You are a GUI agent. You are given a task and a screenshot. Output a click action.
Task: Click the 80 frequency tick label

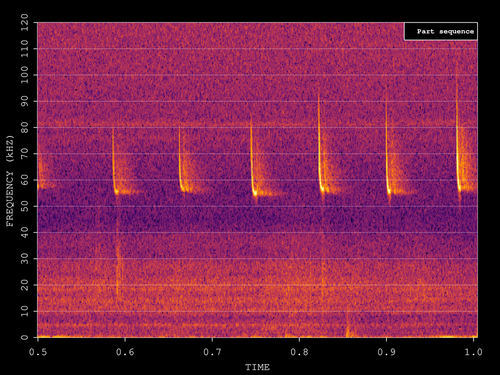tap(25, 127)
